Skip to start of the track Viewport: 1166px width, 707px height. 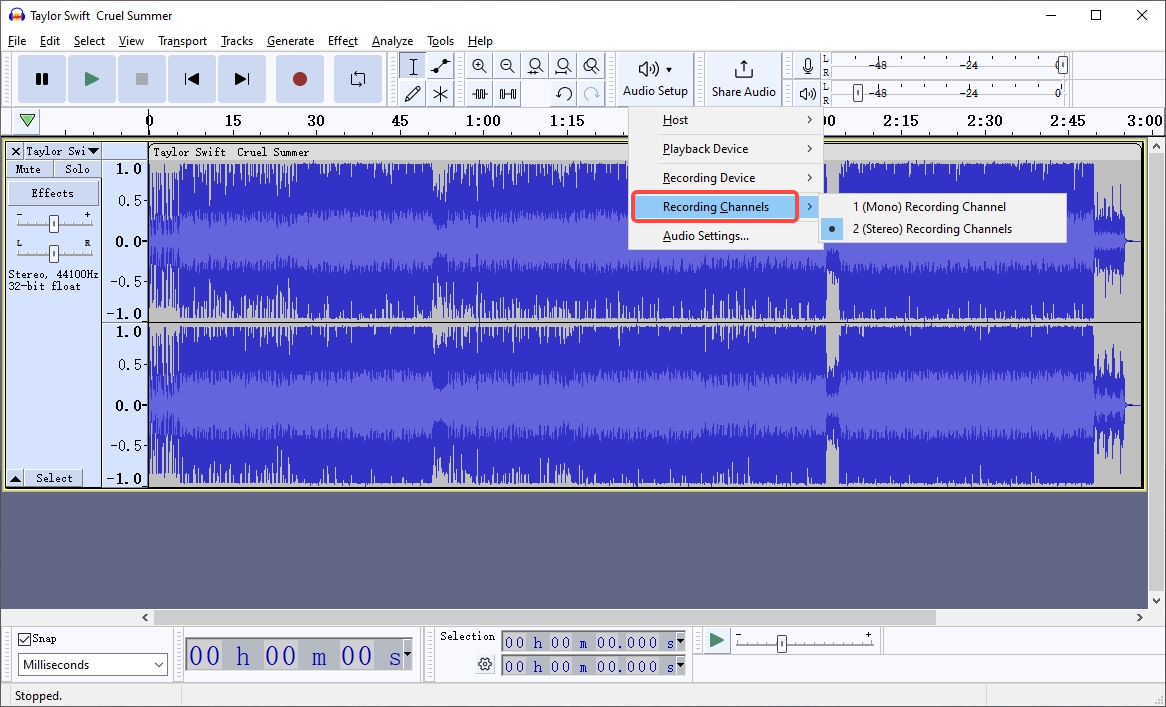[x=192, y=79]
